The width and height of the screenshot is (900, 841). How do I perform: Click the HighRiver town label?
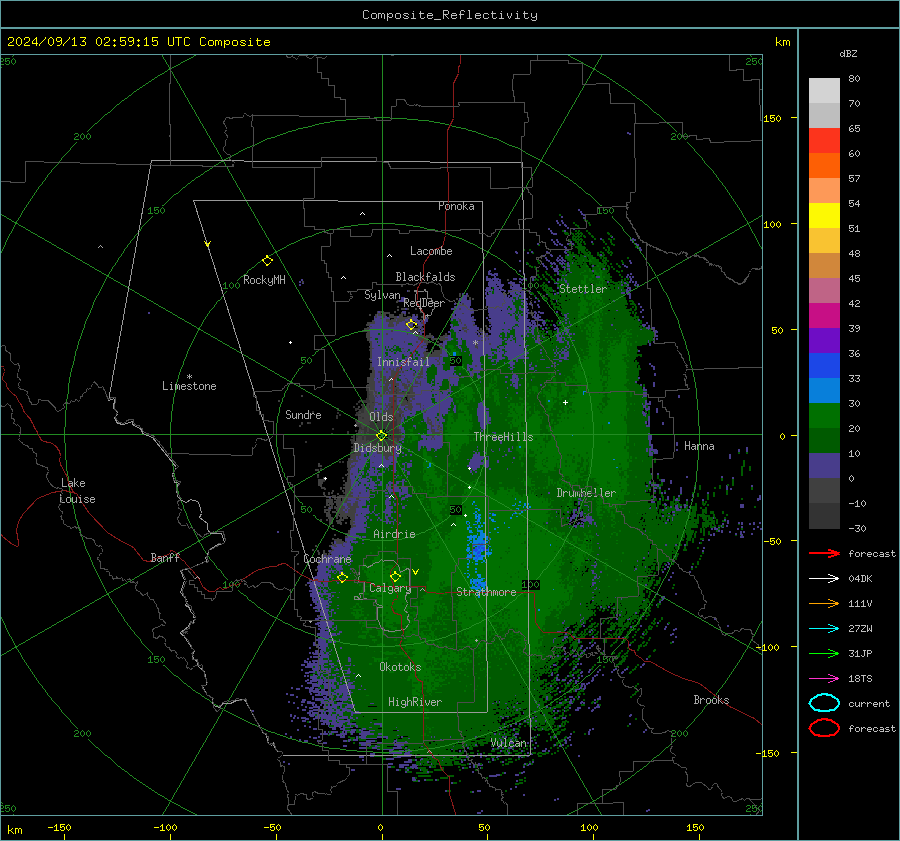tap(415, 702)
